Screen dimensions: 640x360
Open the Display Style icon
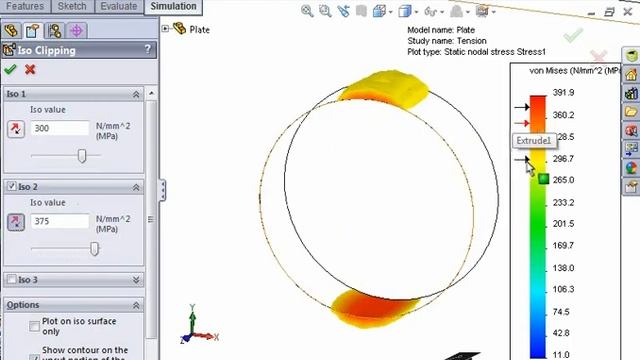404,11
